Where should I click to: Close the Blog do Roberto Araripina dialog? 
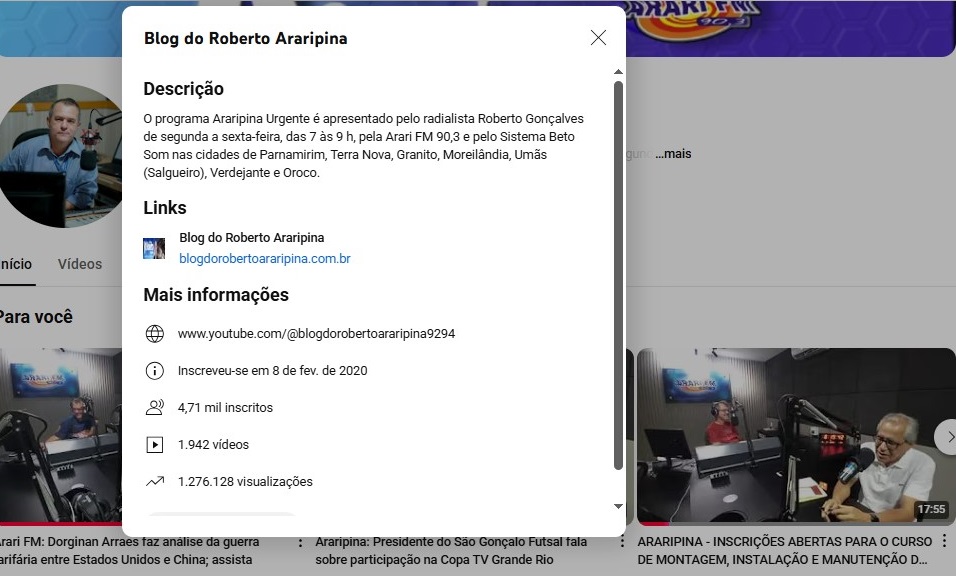coord(598,38)
